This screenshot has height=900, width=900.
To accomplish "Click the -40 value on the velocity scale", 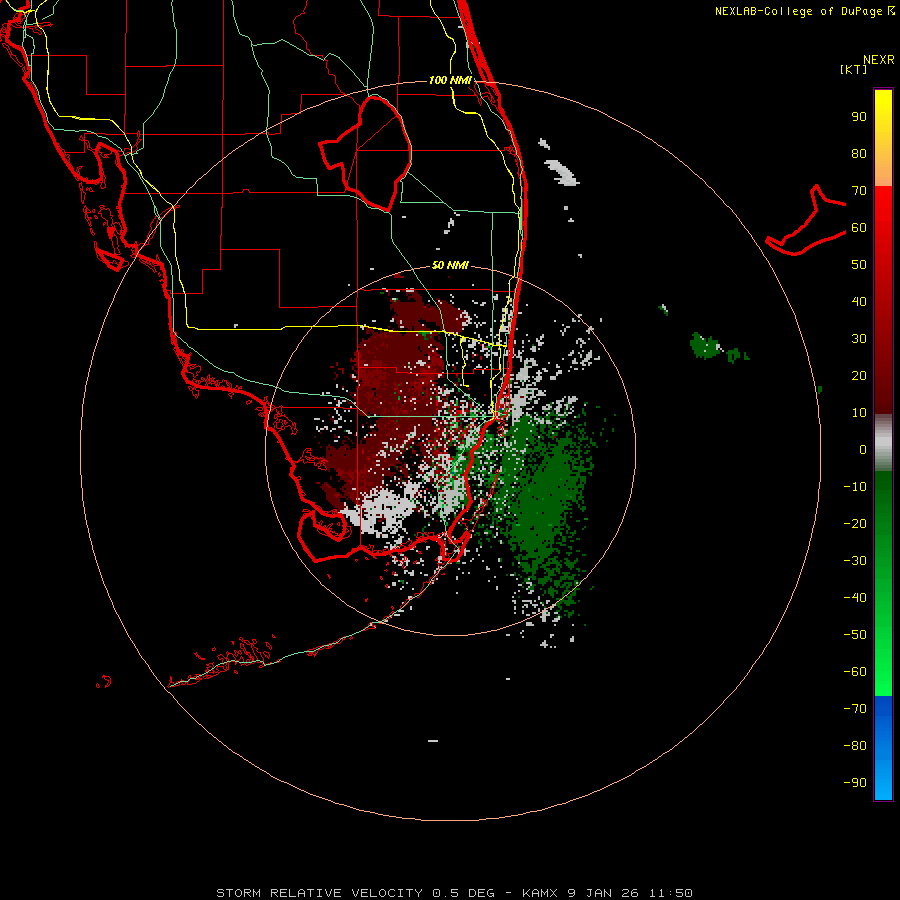I will [855, 598].
